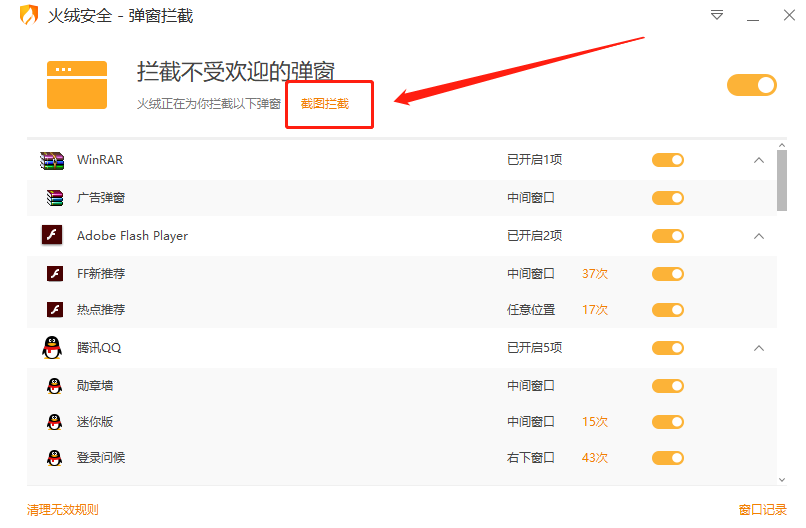Image resolution: width=806 pixels, height=528 pixels.
Task: Click the 清理无效规则 link
Action: point(63,509)
